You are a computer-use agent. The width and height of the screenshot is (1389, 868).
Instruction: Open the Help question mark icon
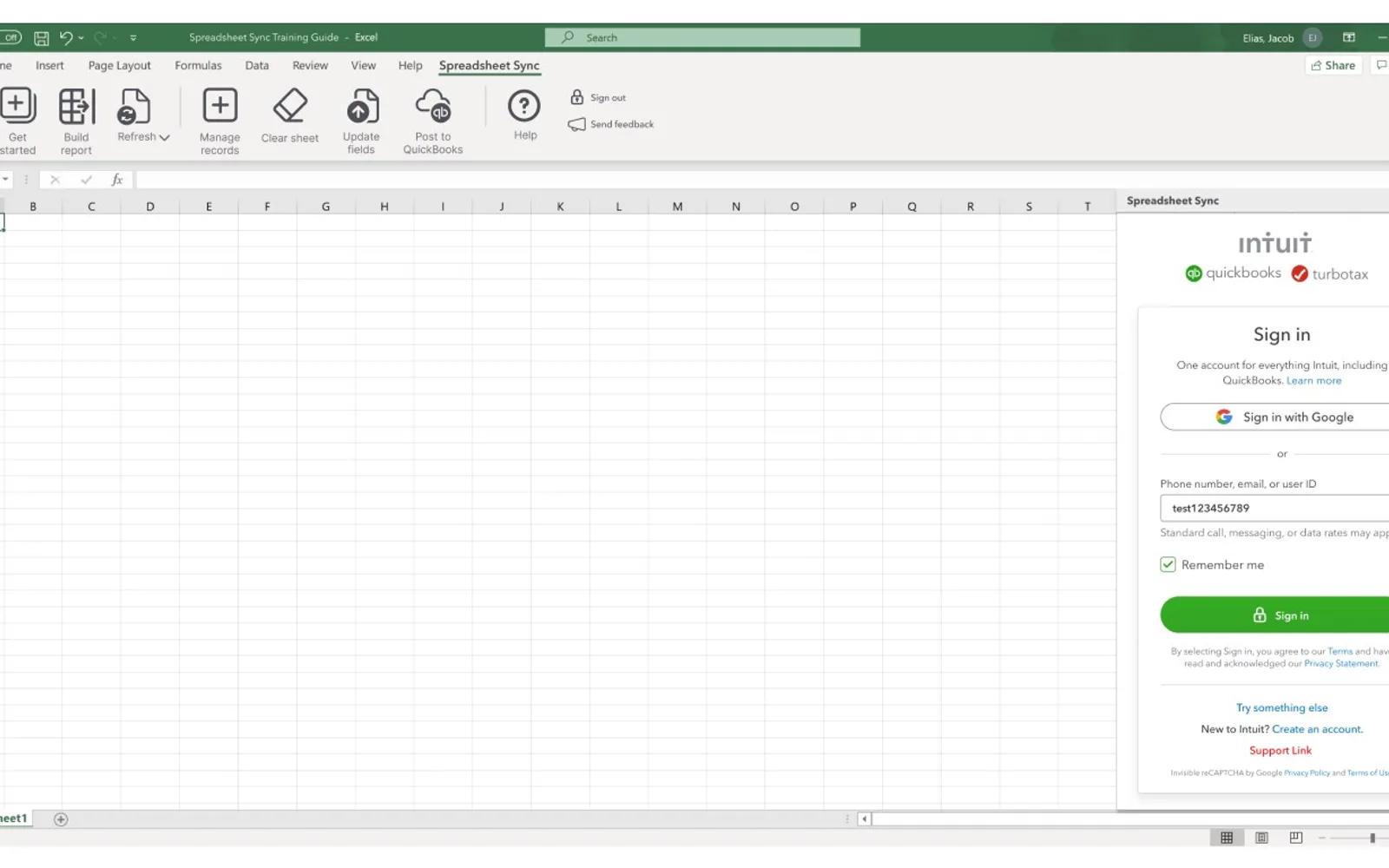point(524,106)
